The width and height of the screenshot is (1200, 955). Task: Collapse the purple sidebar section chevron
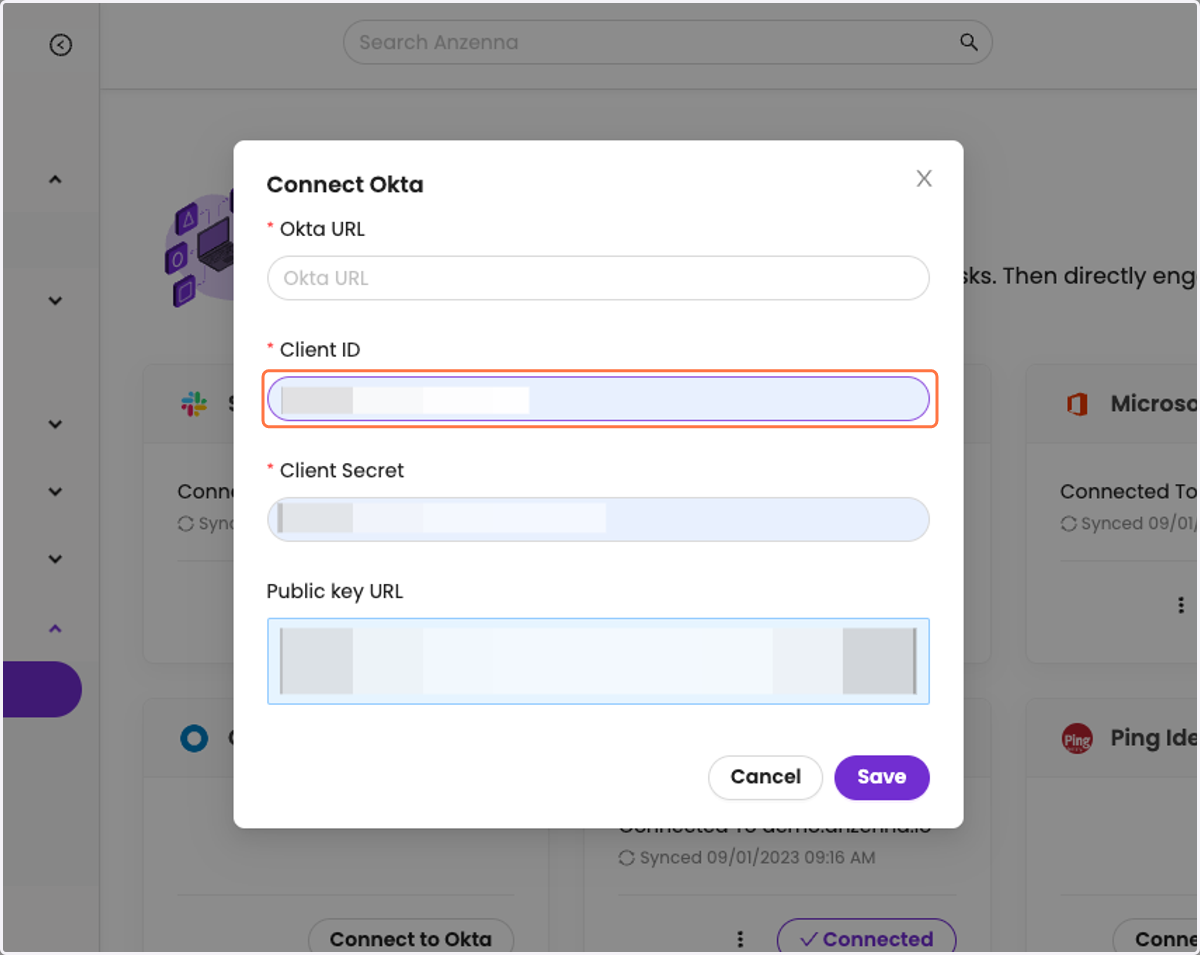pyautogui.click(x=55, y=628)
